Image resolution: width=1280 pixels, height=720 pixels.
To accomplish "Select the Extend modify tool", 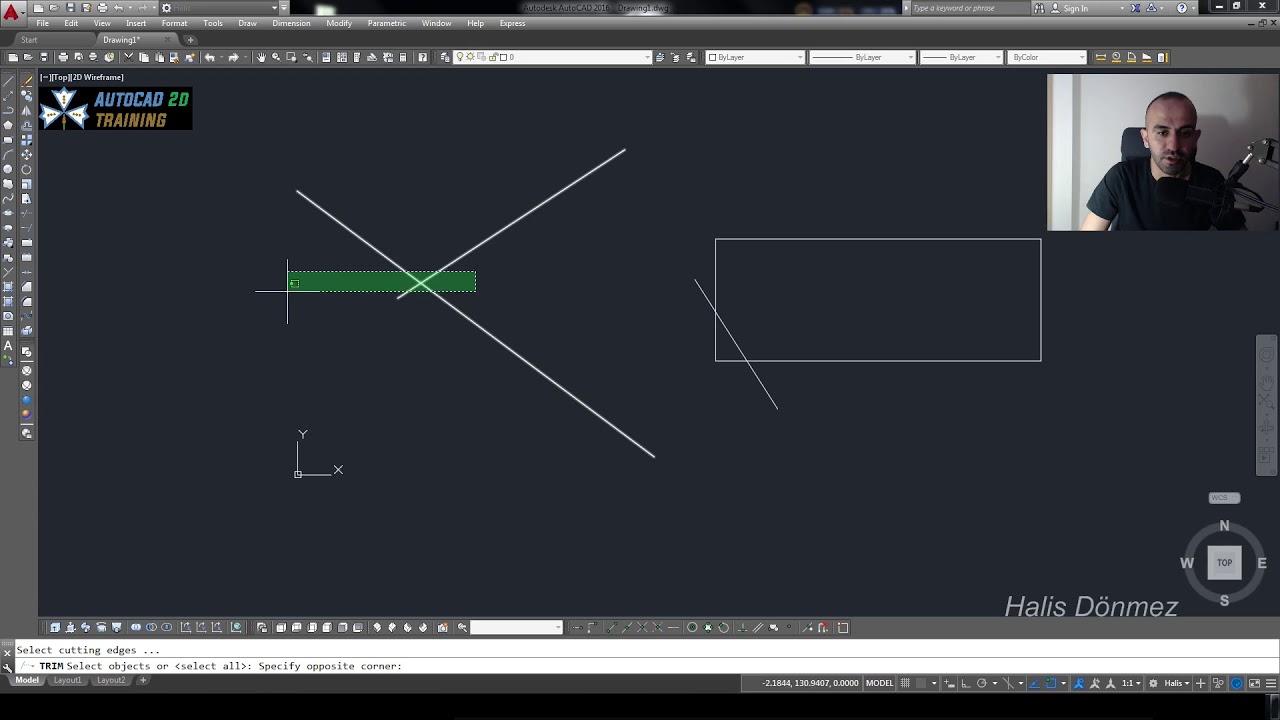I will pos(26,227).
